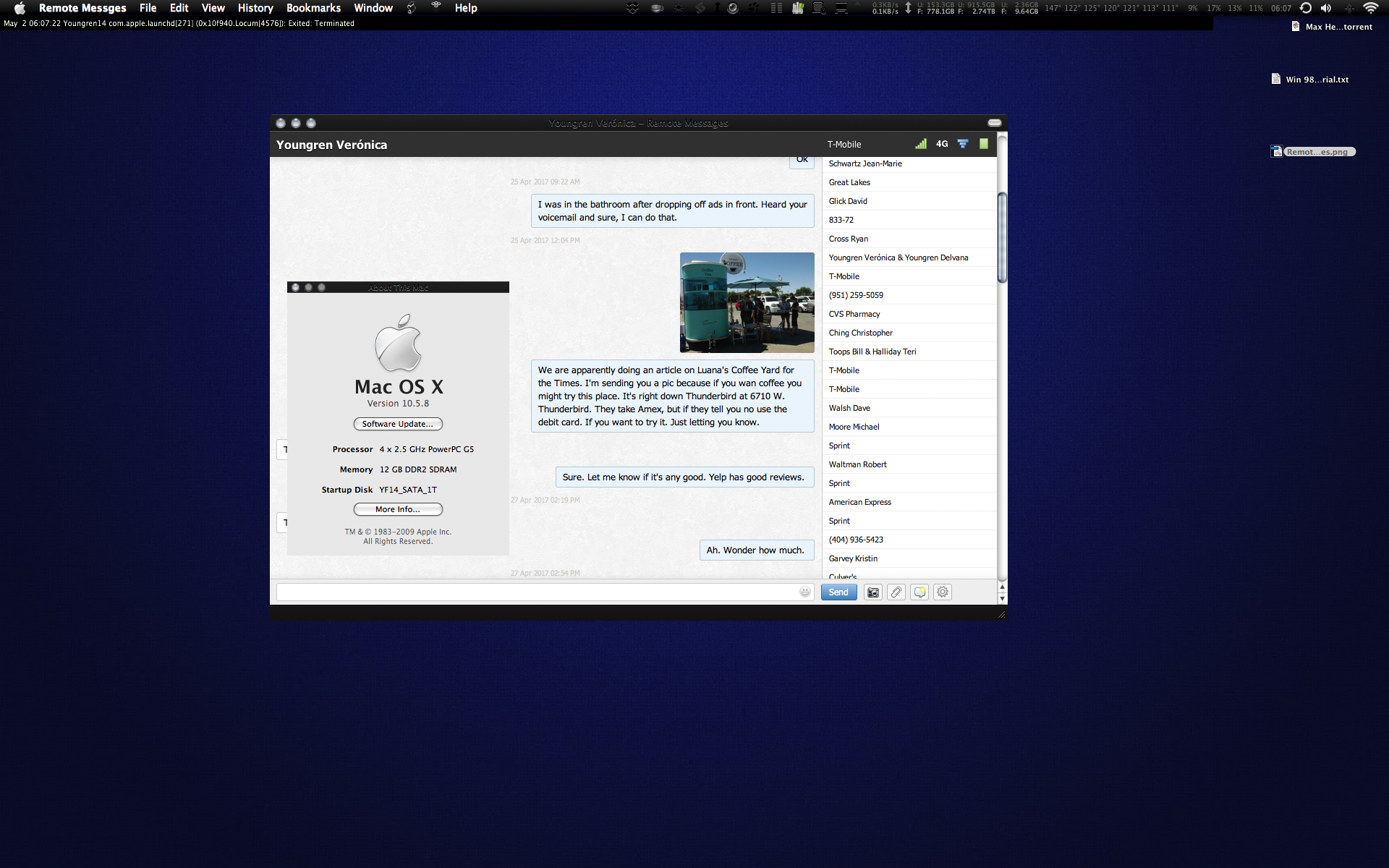Click the network throughput arrows in menu bar

[x=908, y=8]
